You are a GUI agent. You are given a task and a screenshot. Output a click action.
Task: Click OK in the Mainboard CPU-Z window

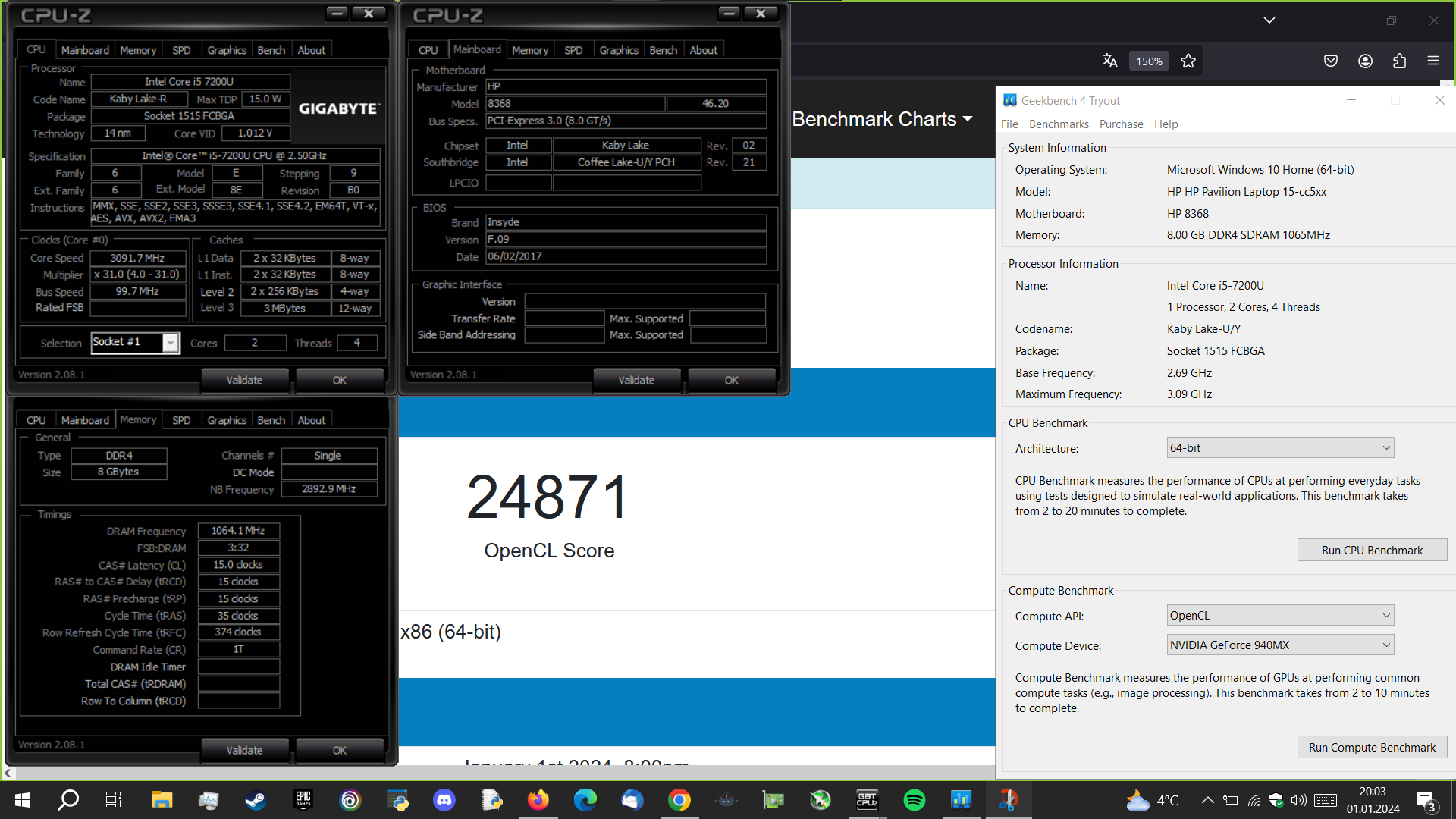tap(731, 380)
